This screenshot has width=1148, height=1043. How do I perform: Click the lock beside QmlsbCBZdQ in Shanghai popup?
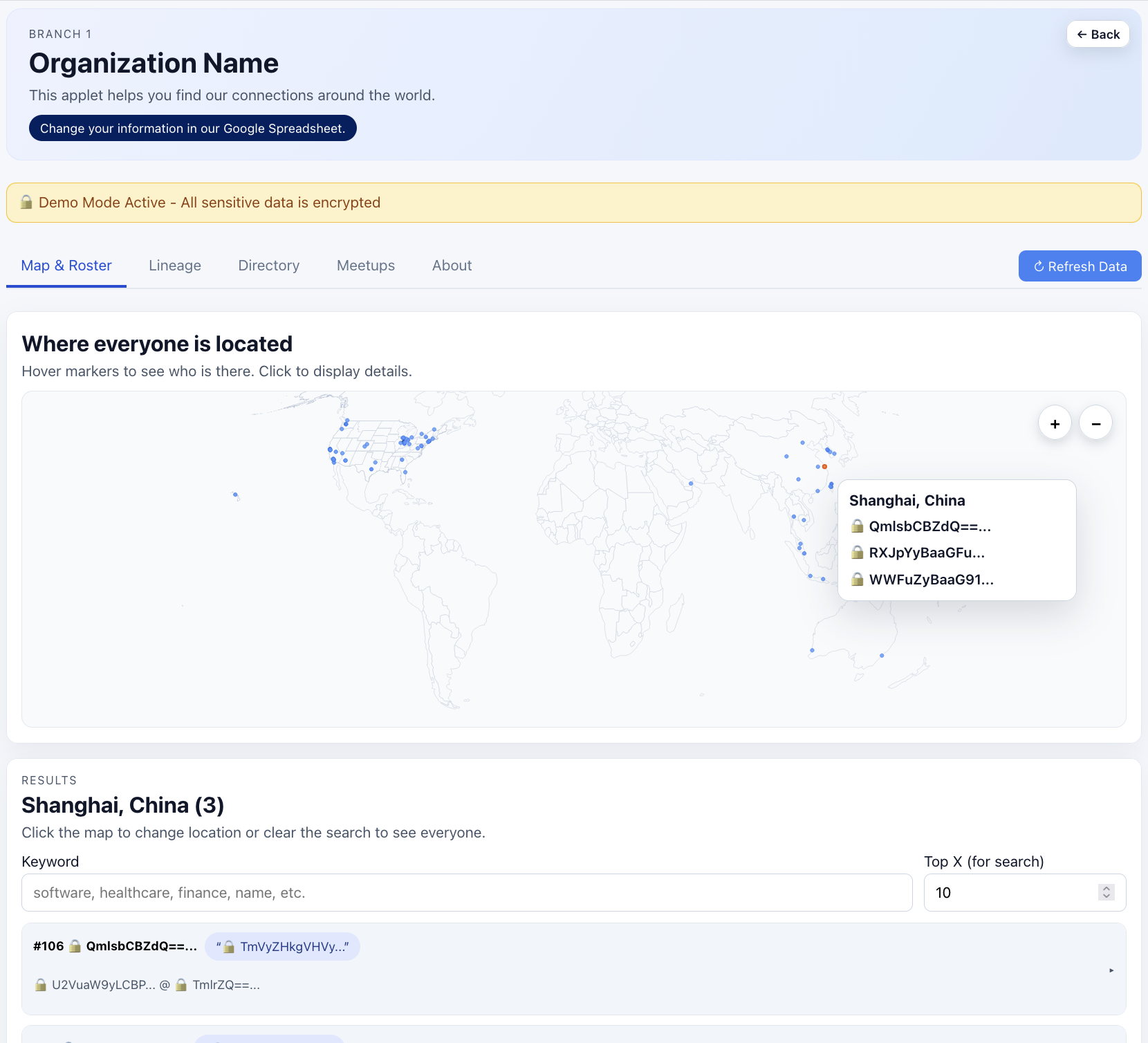(x=858, y=526)
